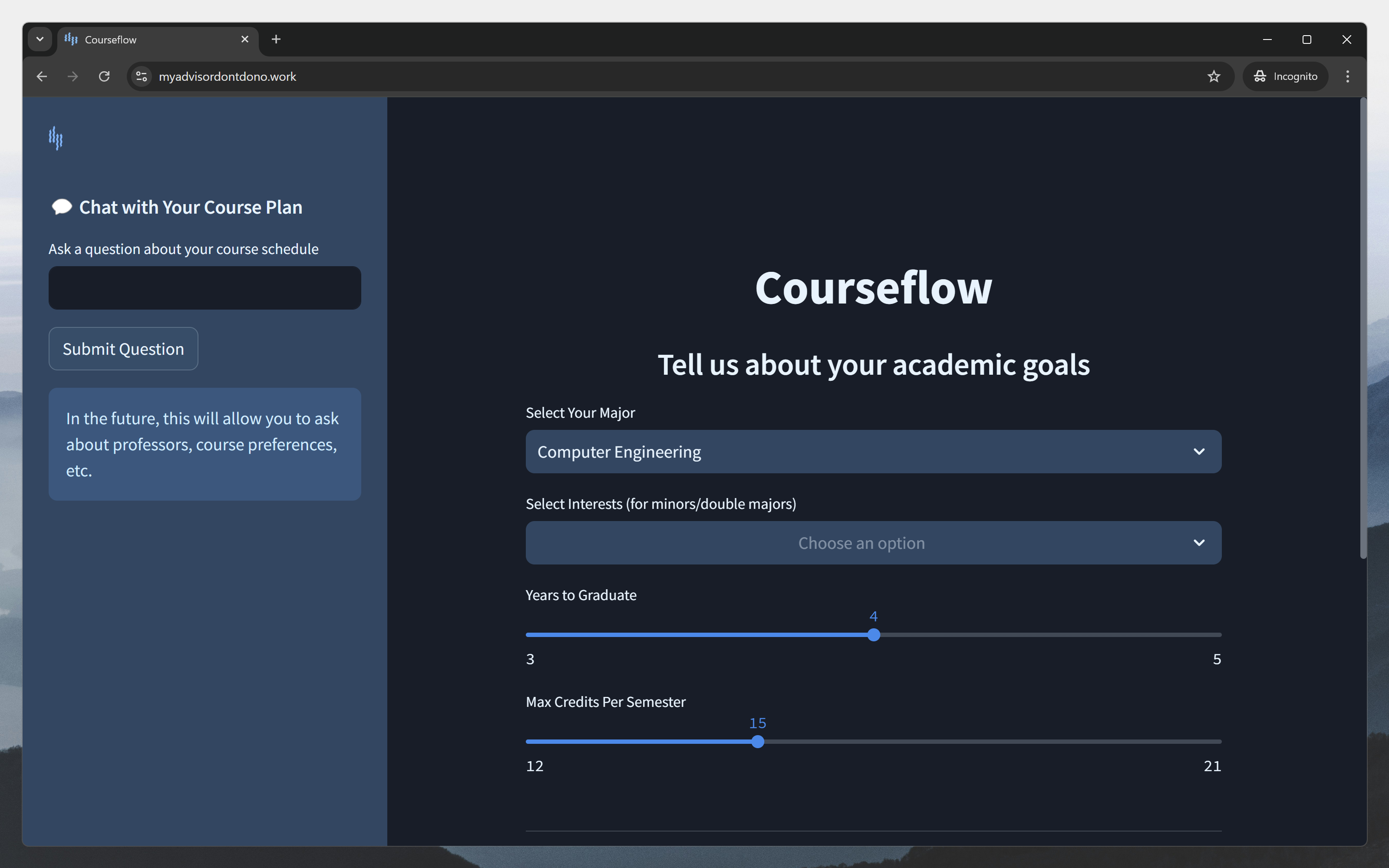Open new tab with plus icon

click(276, 39)
